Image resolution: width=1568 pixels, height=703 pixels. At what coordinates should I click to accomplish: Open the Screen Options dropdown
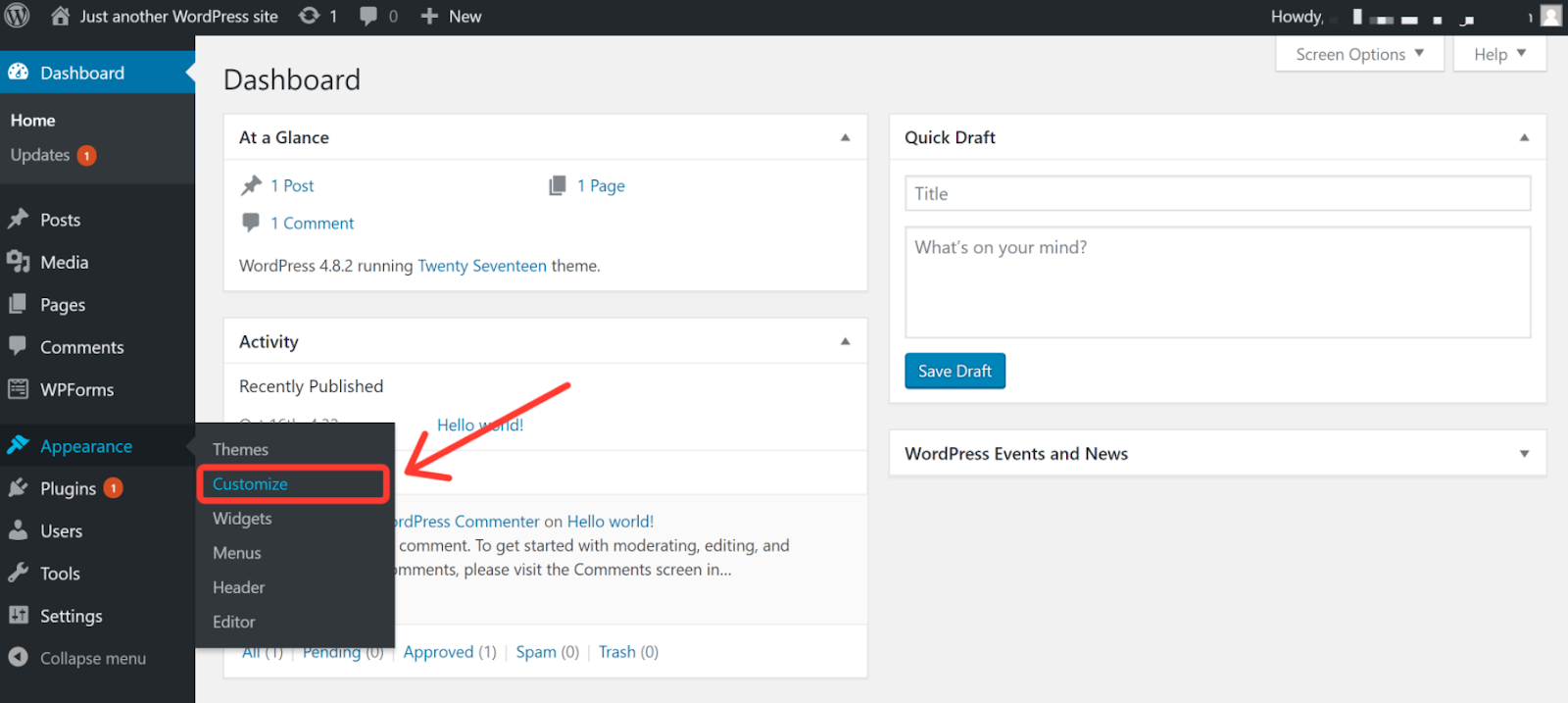click(x=1359, y=54)
